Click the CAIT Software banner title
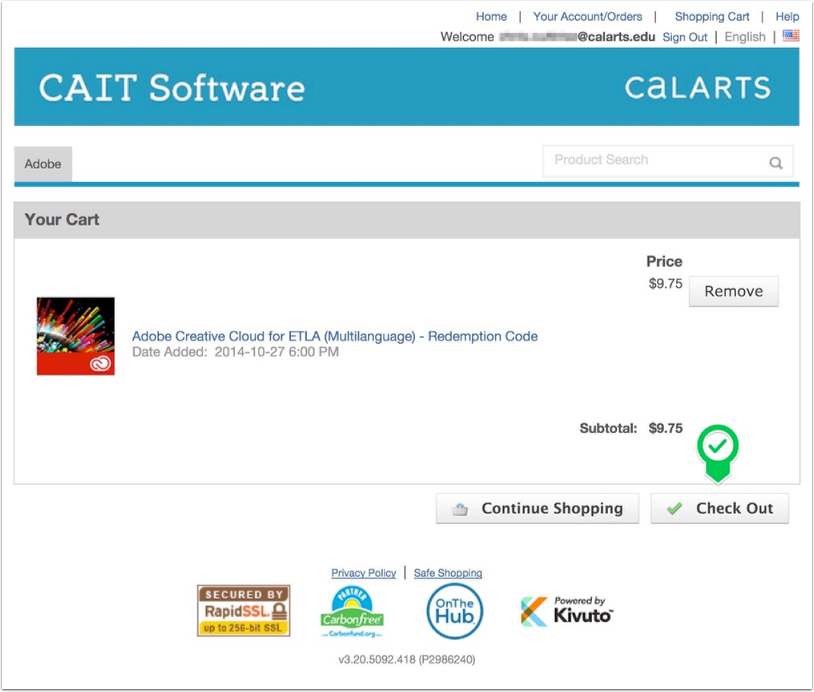Viewport: 814px width, 692px height. [x=171, y=88]
